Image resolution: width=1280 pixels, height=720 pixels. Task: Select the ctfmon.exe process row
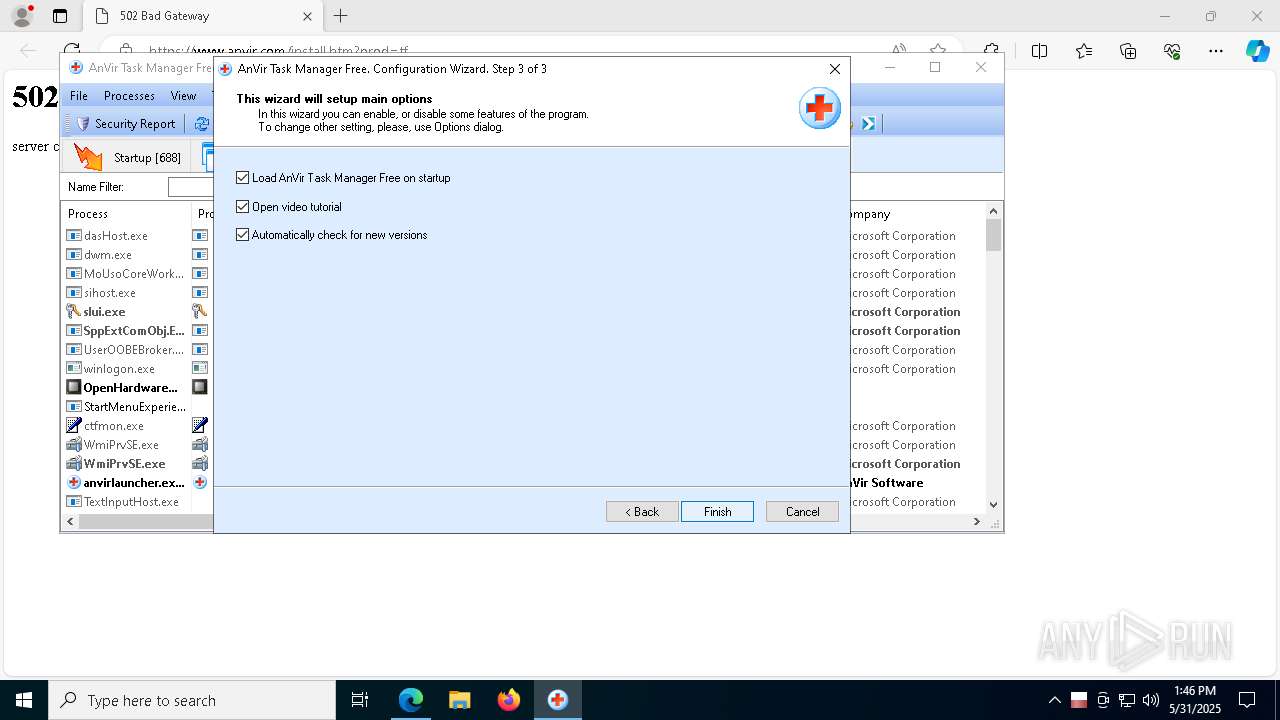click(127, 426)
